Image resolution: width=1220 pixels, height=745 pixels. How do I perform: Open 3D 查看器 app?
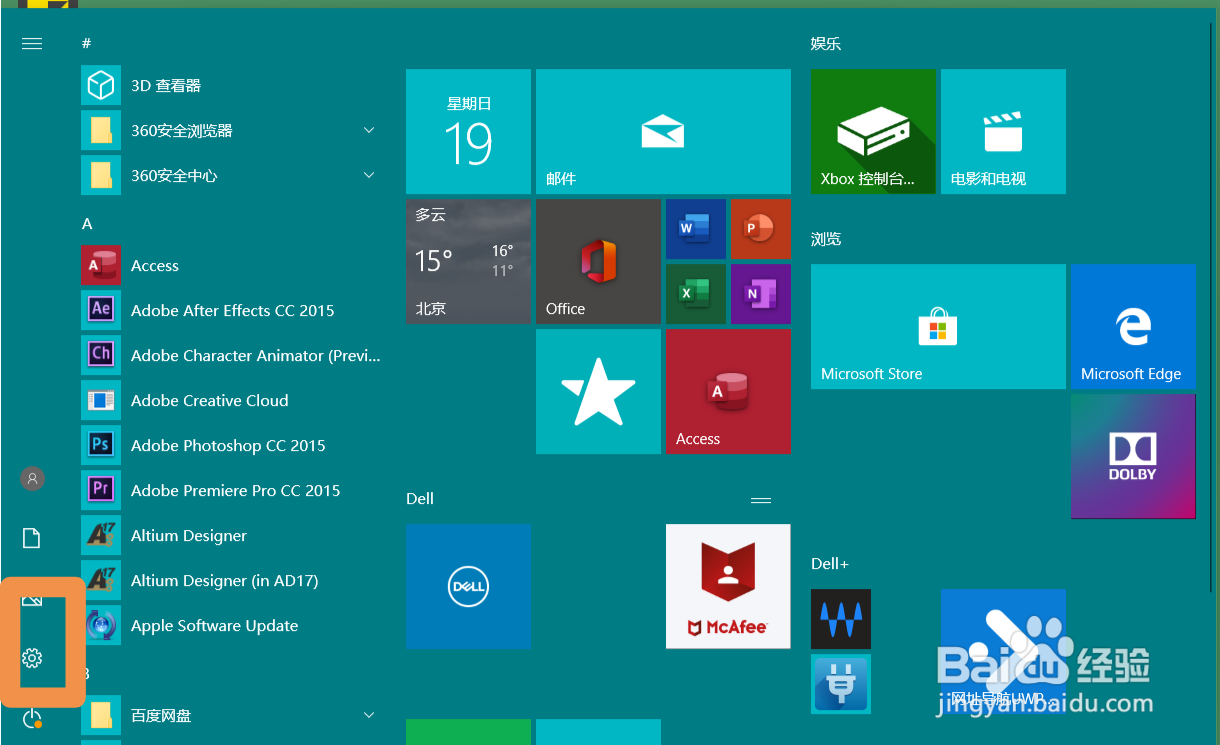(x=231, y=86)
